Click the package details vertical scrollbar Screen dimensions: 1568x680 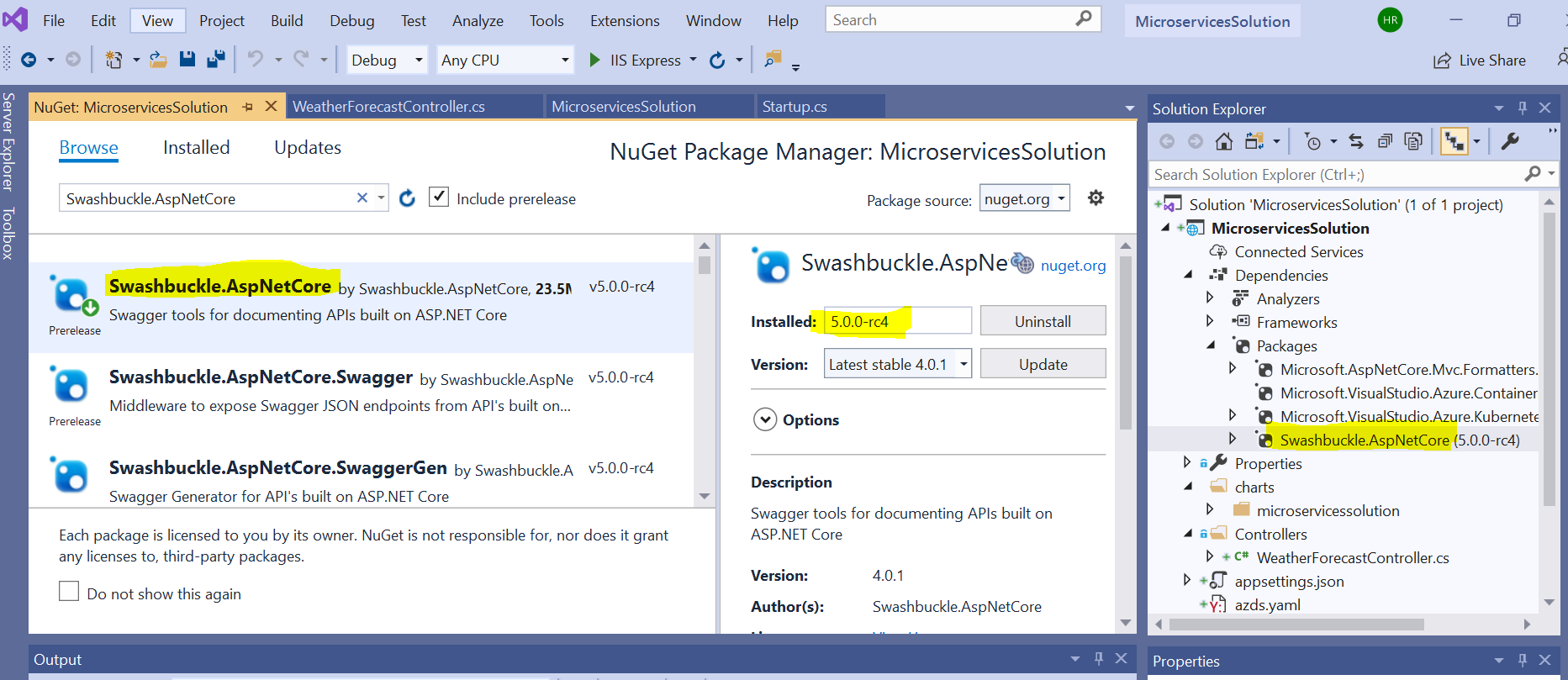click(x=1125, y=343)
